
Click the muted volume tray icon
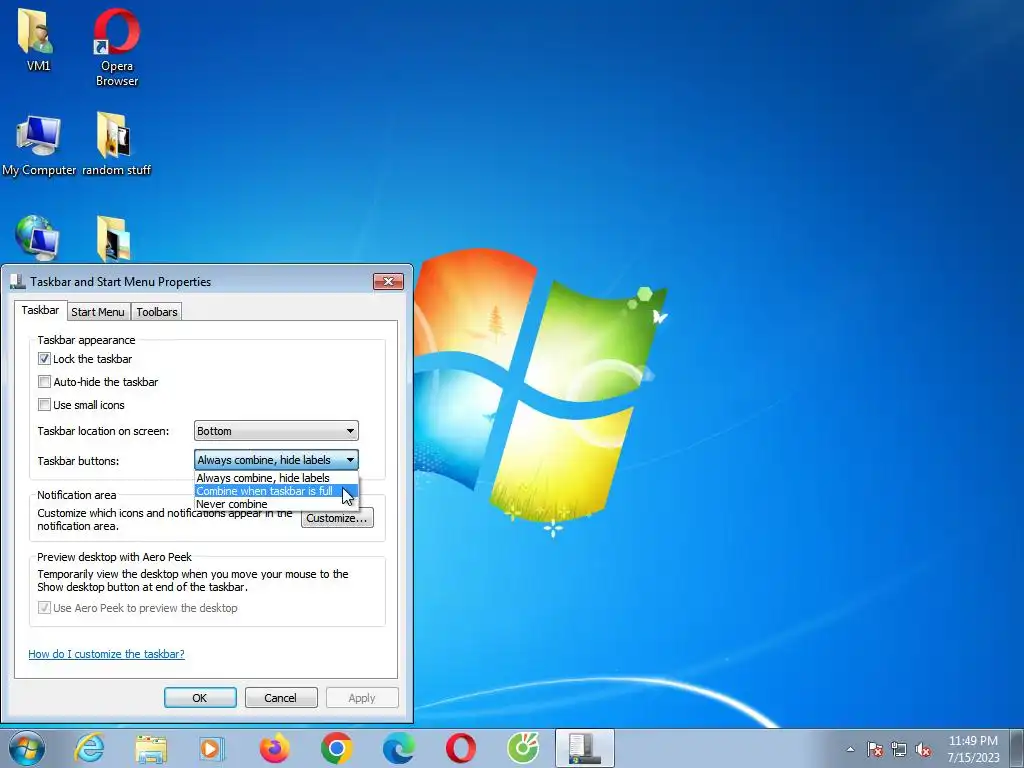(x=923, y=749)
